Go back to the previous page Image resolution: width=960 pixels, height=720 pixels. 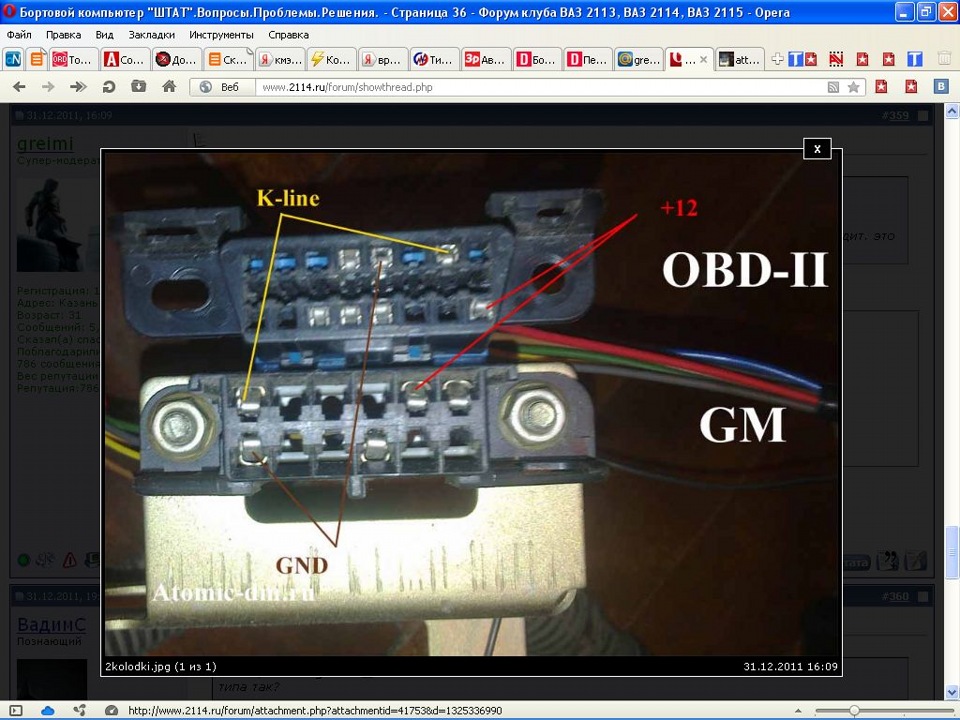[19, 87]
